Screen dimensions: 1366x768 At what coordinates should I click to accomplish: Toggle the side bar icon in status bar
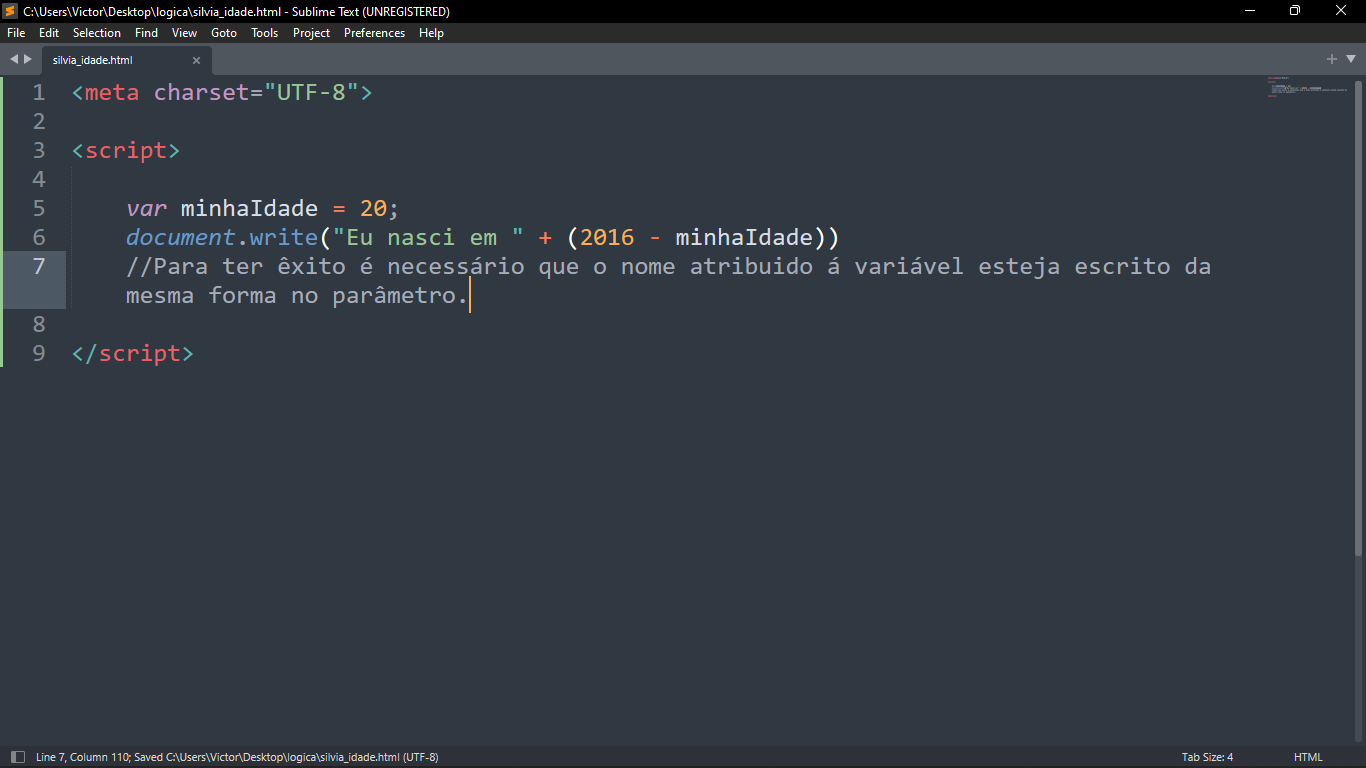pos(17,757)
